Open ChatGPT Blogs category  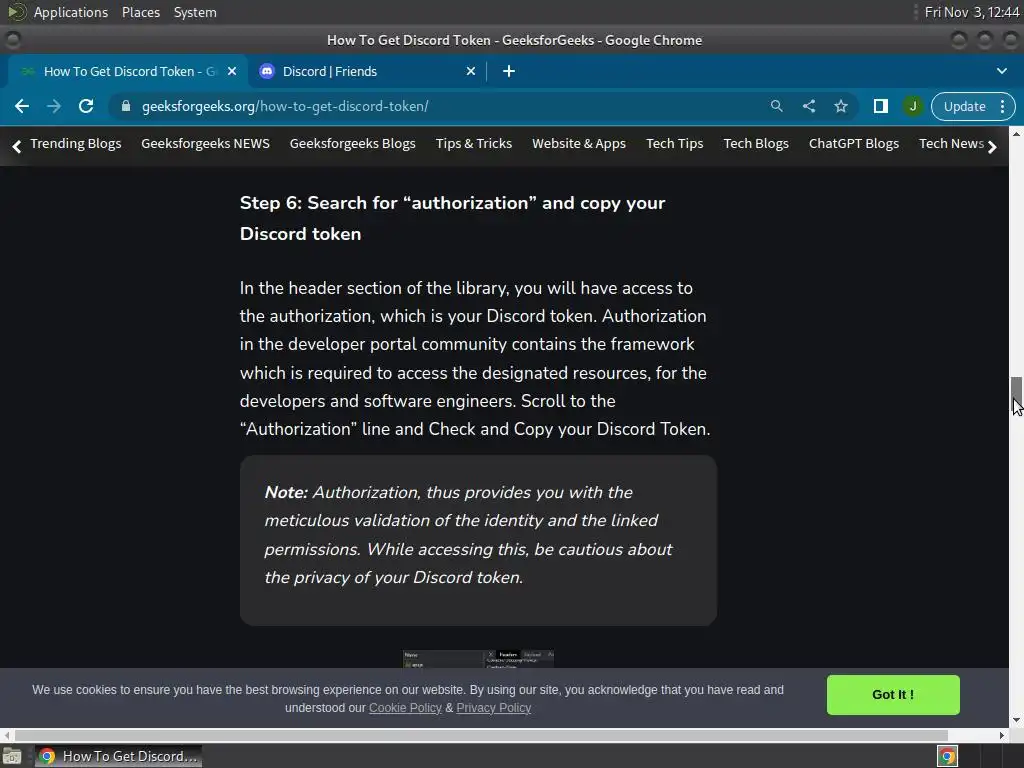[x=854, y=144]
